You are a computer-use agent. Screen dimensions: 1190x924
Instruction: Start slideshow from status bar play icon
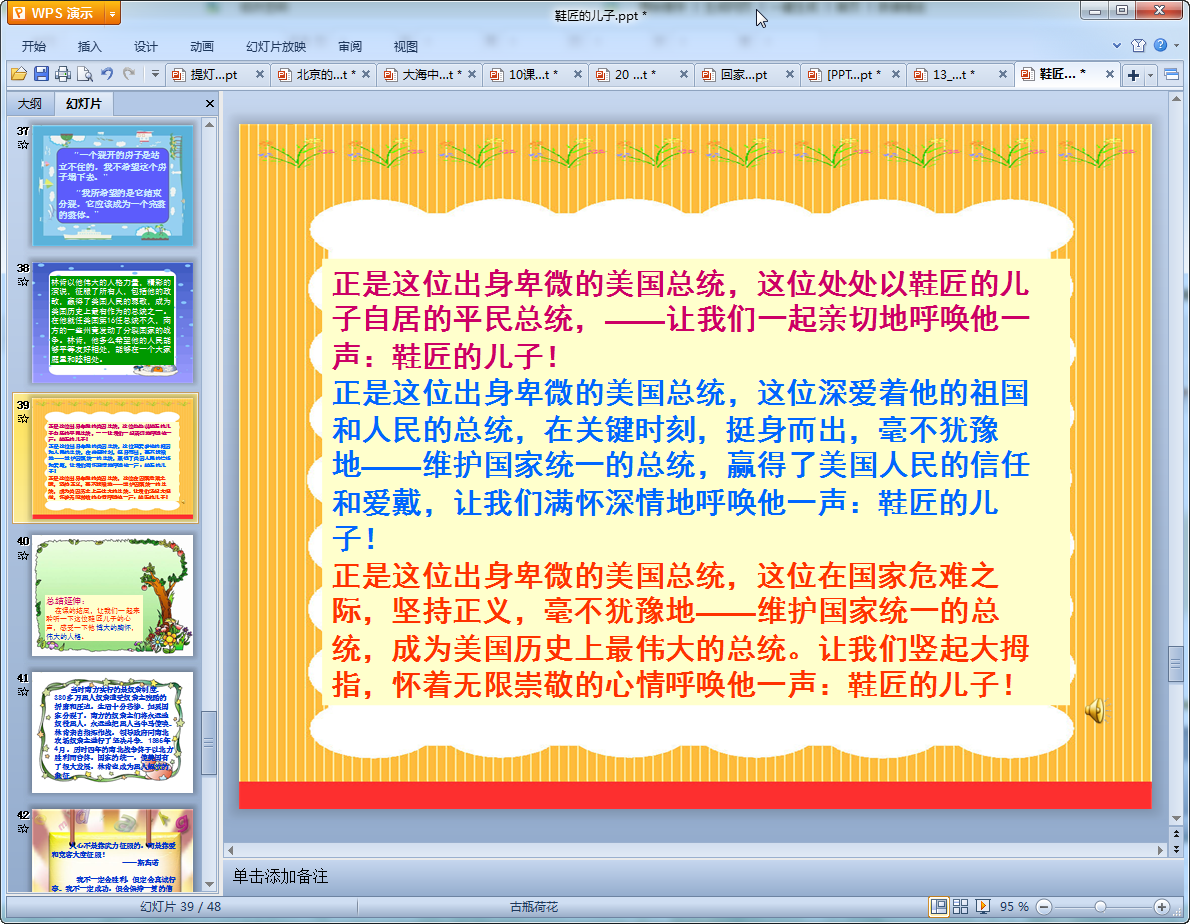click(x=983, y=907)
